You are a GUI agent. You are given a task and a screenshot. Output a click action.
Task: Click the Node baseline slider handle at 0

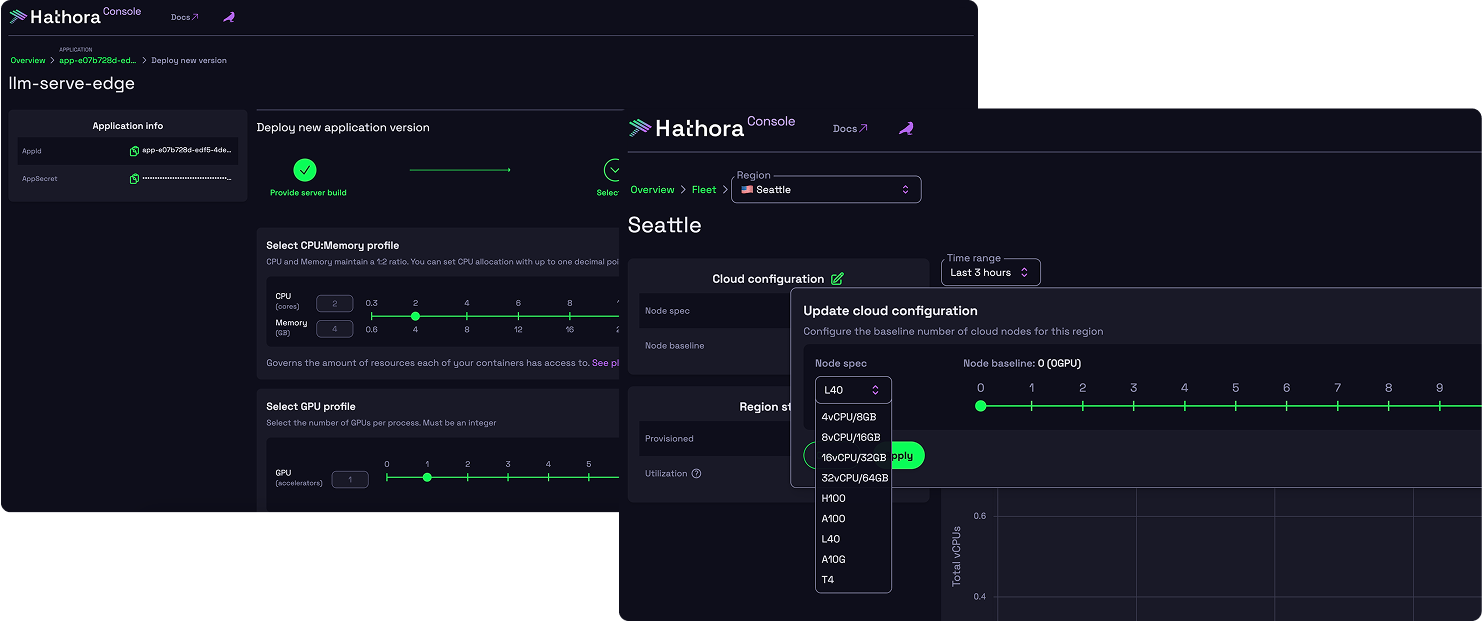(x=980, y=406)
